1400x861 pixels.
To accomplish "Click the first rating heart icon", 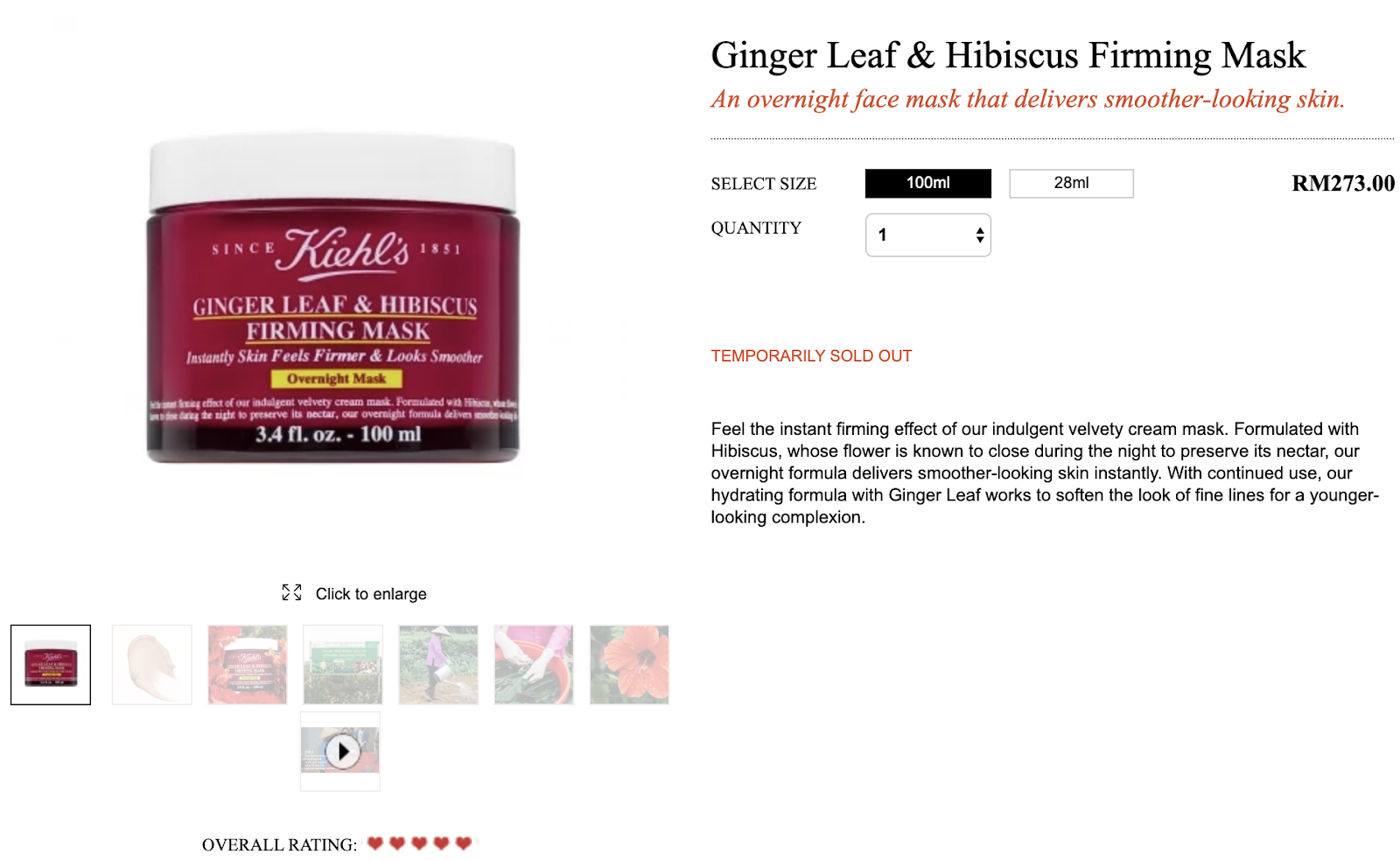I will click(375, 843).
